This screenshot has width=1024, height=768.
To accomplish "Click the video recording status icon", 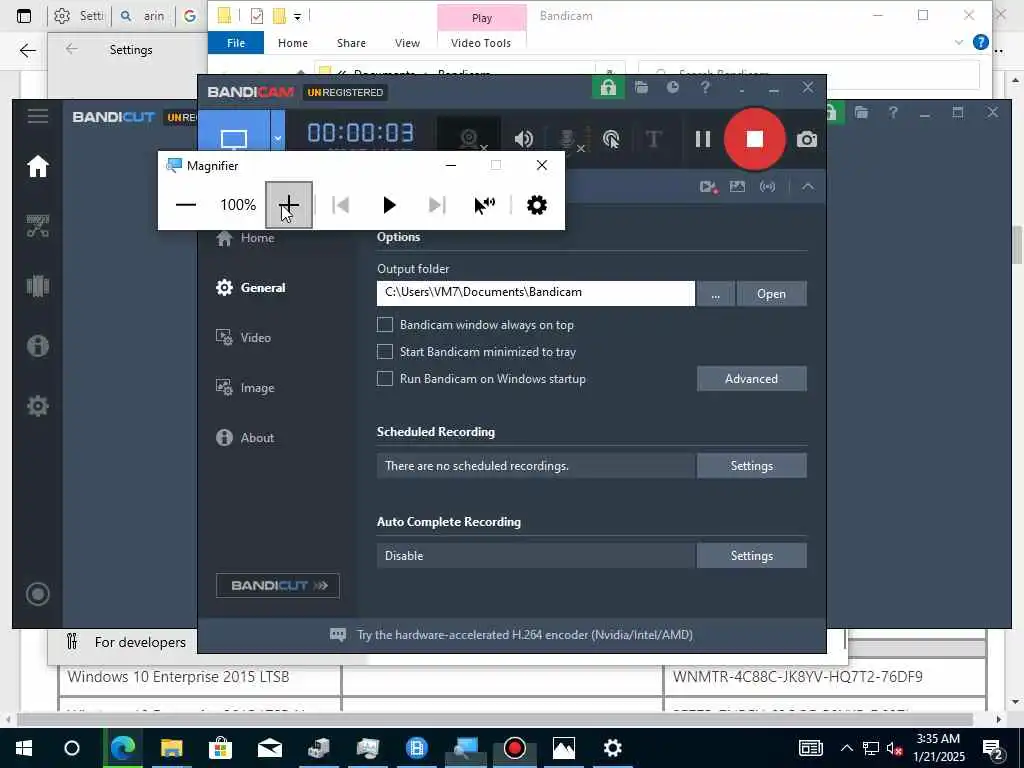I will (709, 187).
